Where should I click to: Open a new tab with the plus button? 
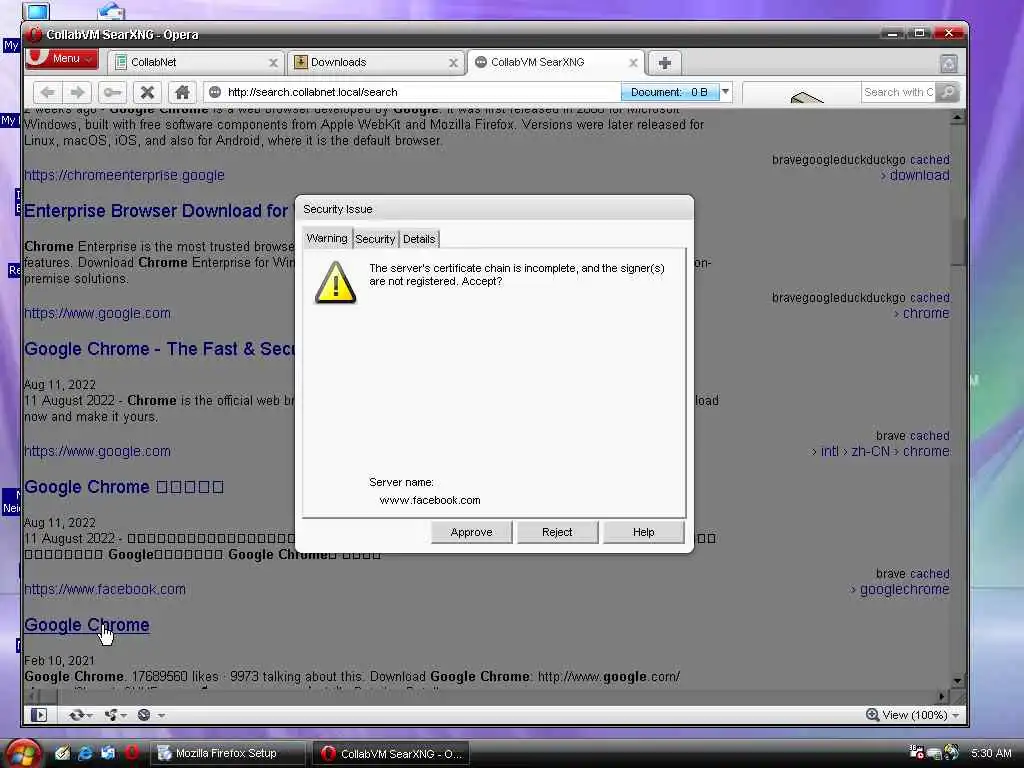pos(664,63)
